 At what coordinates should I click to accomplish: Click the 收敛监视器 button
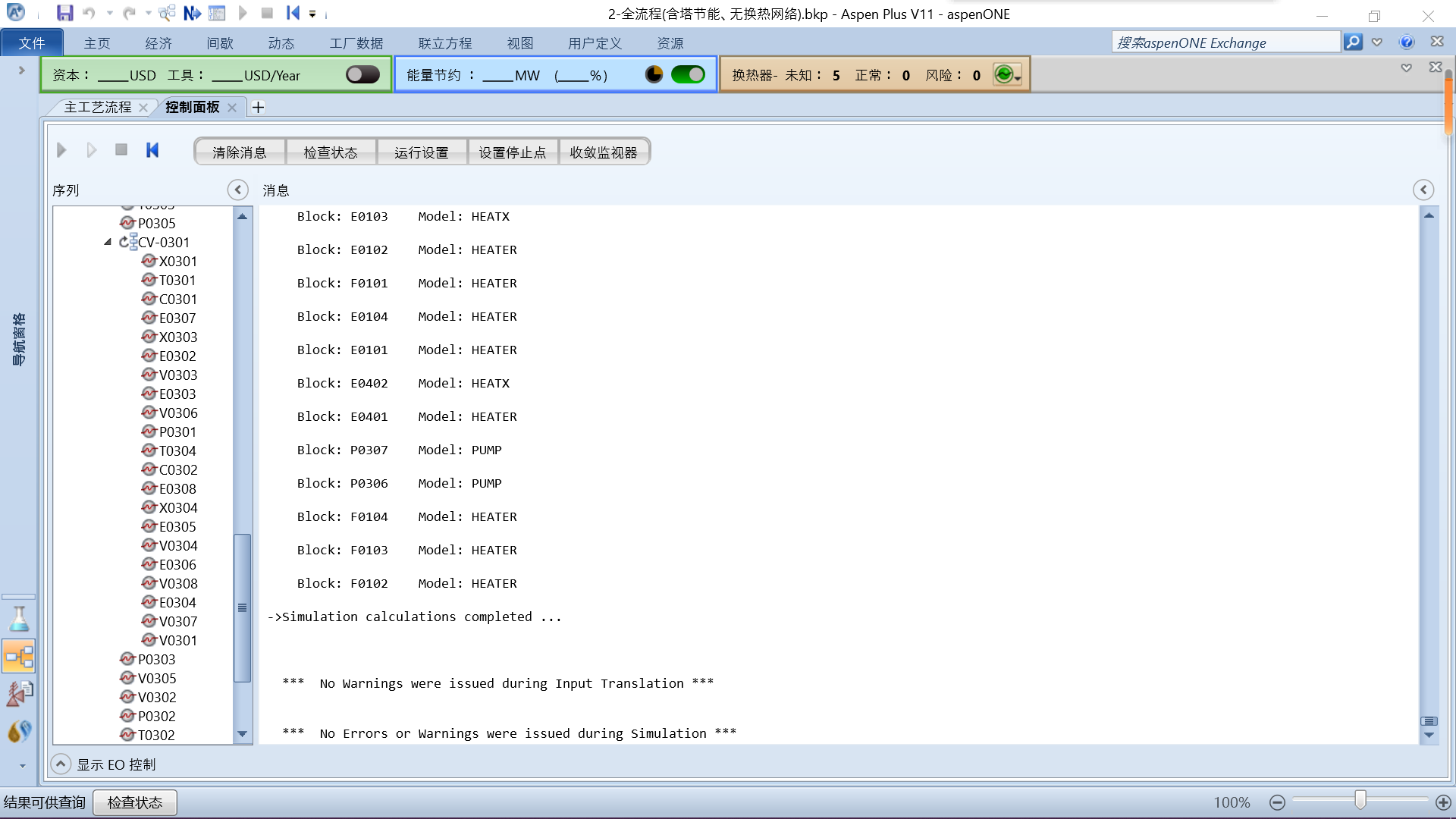point(604,152)
